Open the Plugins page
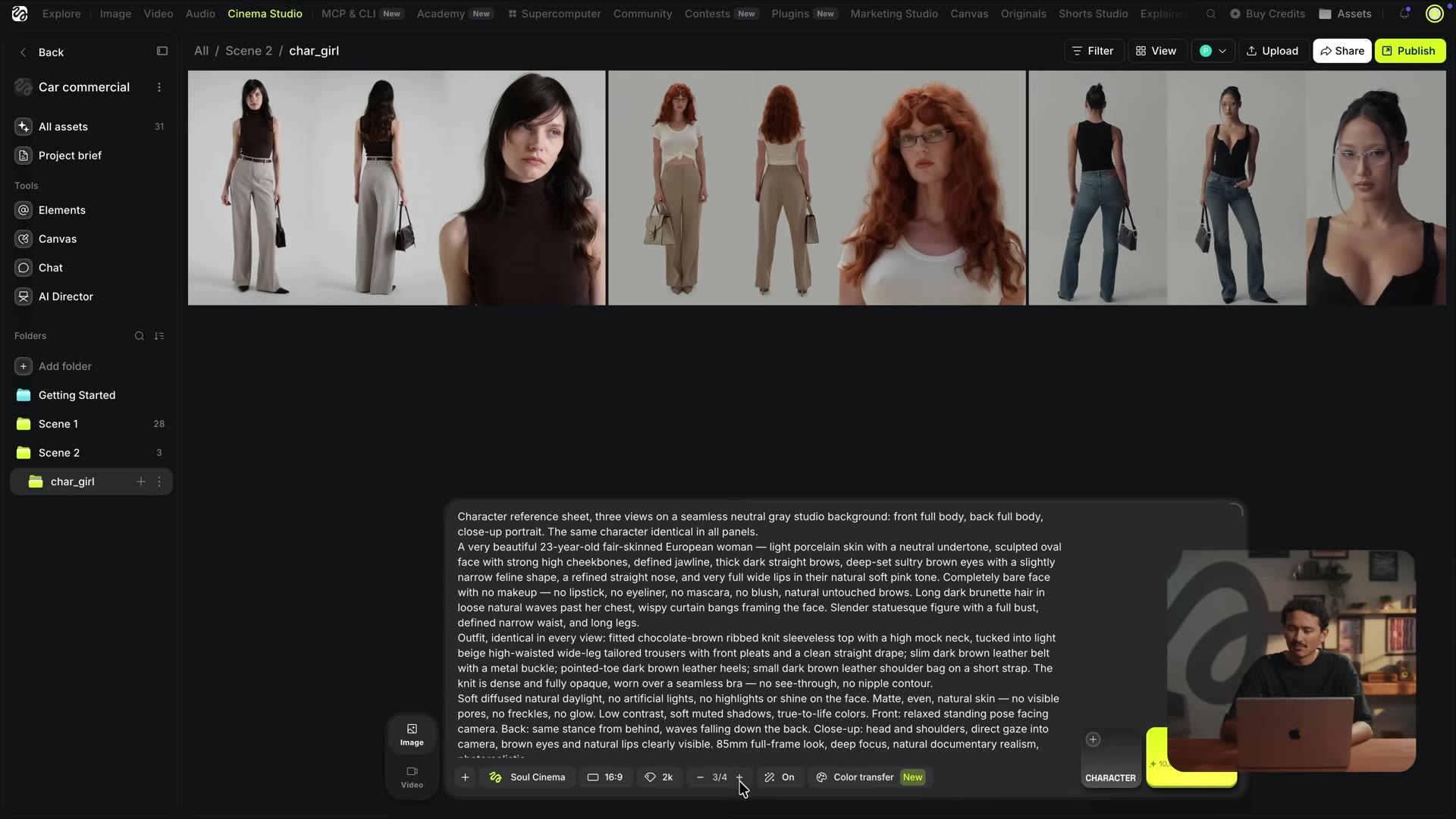The width and height of the screenshot is (1456, 819). tap(804, 14)
